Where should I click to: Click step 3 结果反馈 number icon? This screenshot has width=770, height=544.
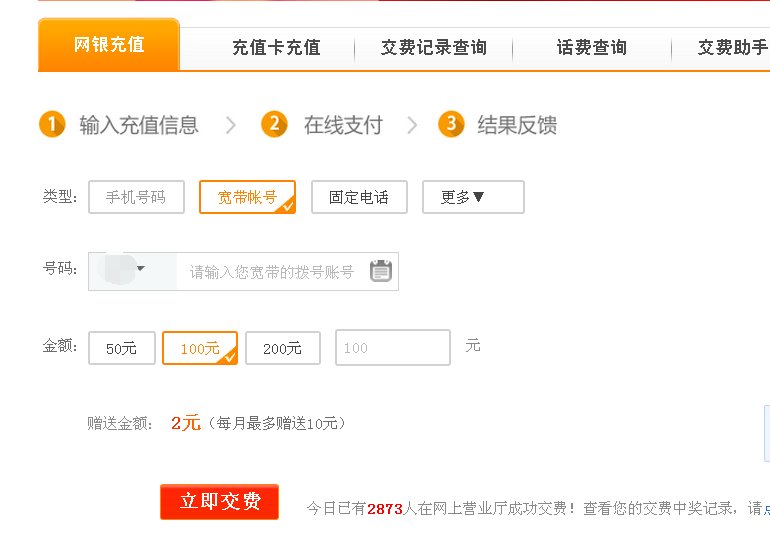[451, 124]
